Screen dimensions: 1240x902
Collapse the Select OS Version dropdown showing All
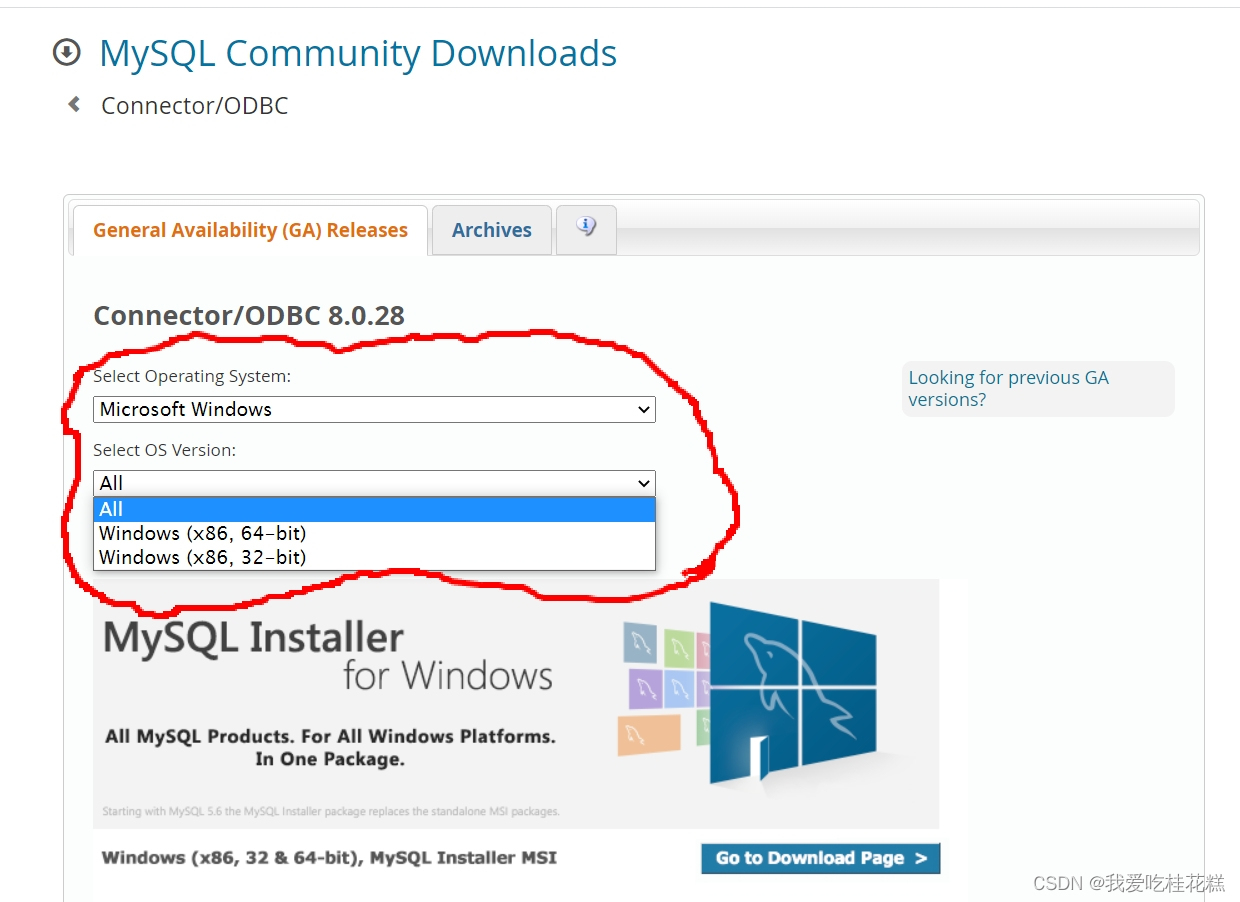(x=374, y=483)
